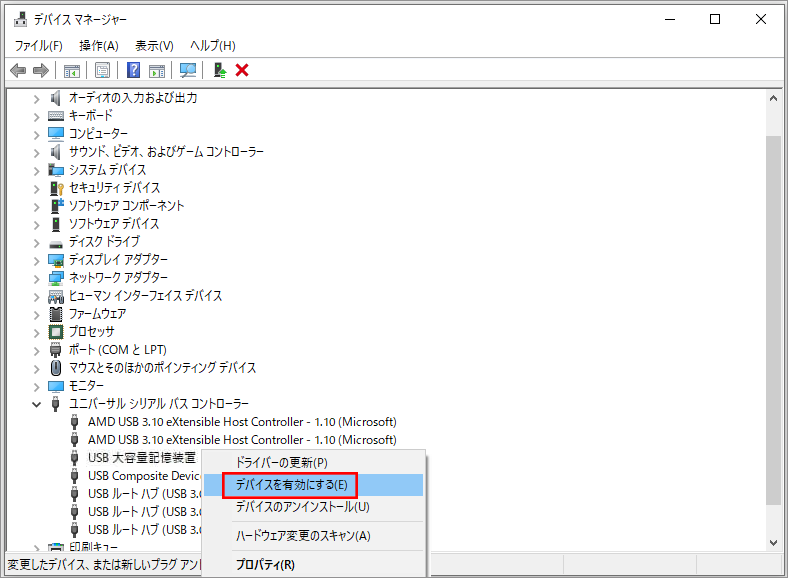
Task: Open the 操作(A) menu
Action: (x=99, y=46)
